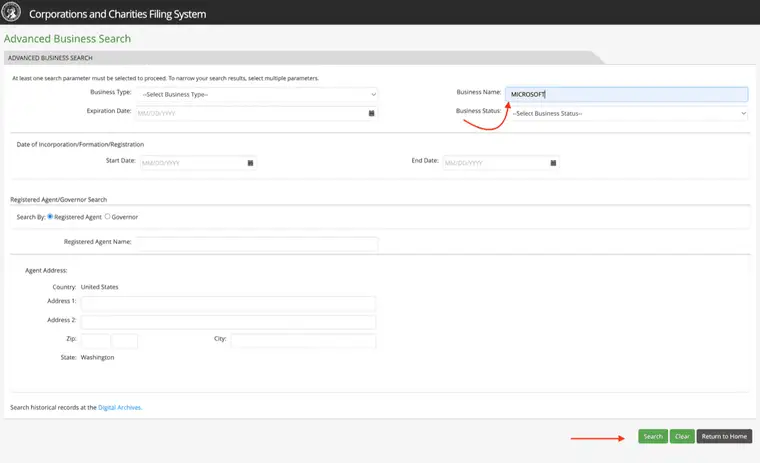Click the City input field
The height and width of the screenshot is (463, 760).
303,341
